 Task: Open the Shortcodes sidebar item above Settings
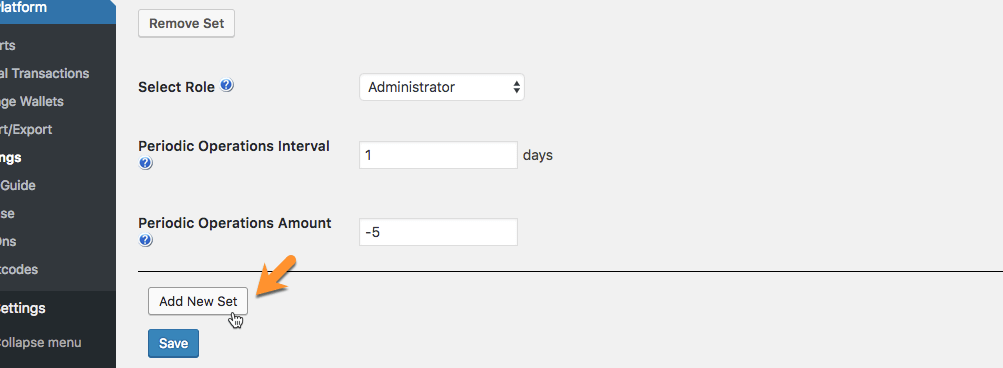[19, 269]
